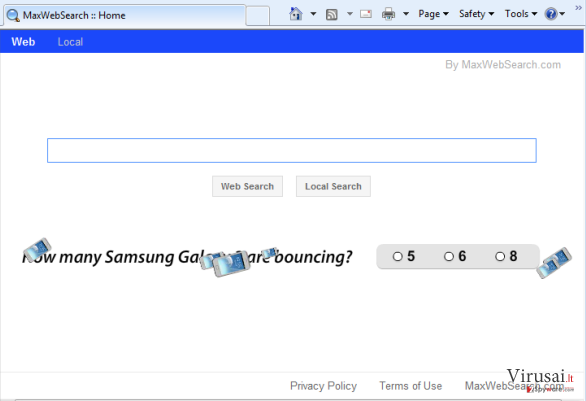The width and height of the screenshot is (586, 401).
Task: Switch to the Web tab
Action: 23,42
